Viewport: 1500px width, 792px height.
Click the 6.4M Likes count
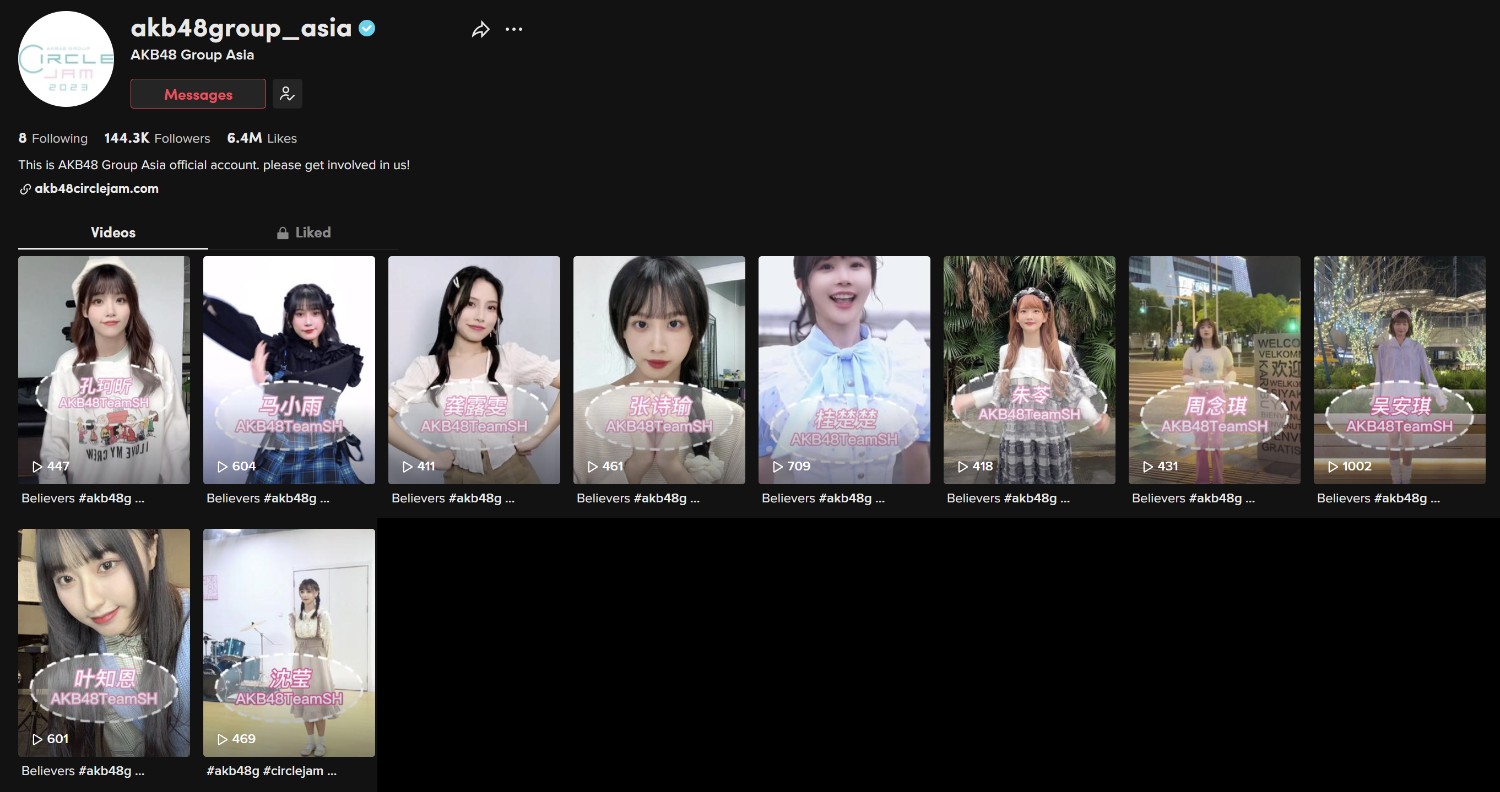tap(262, 139)
